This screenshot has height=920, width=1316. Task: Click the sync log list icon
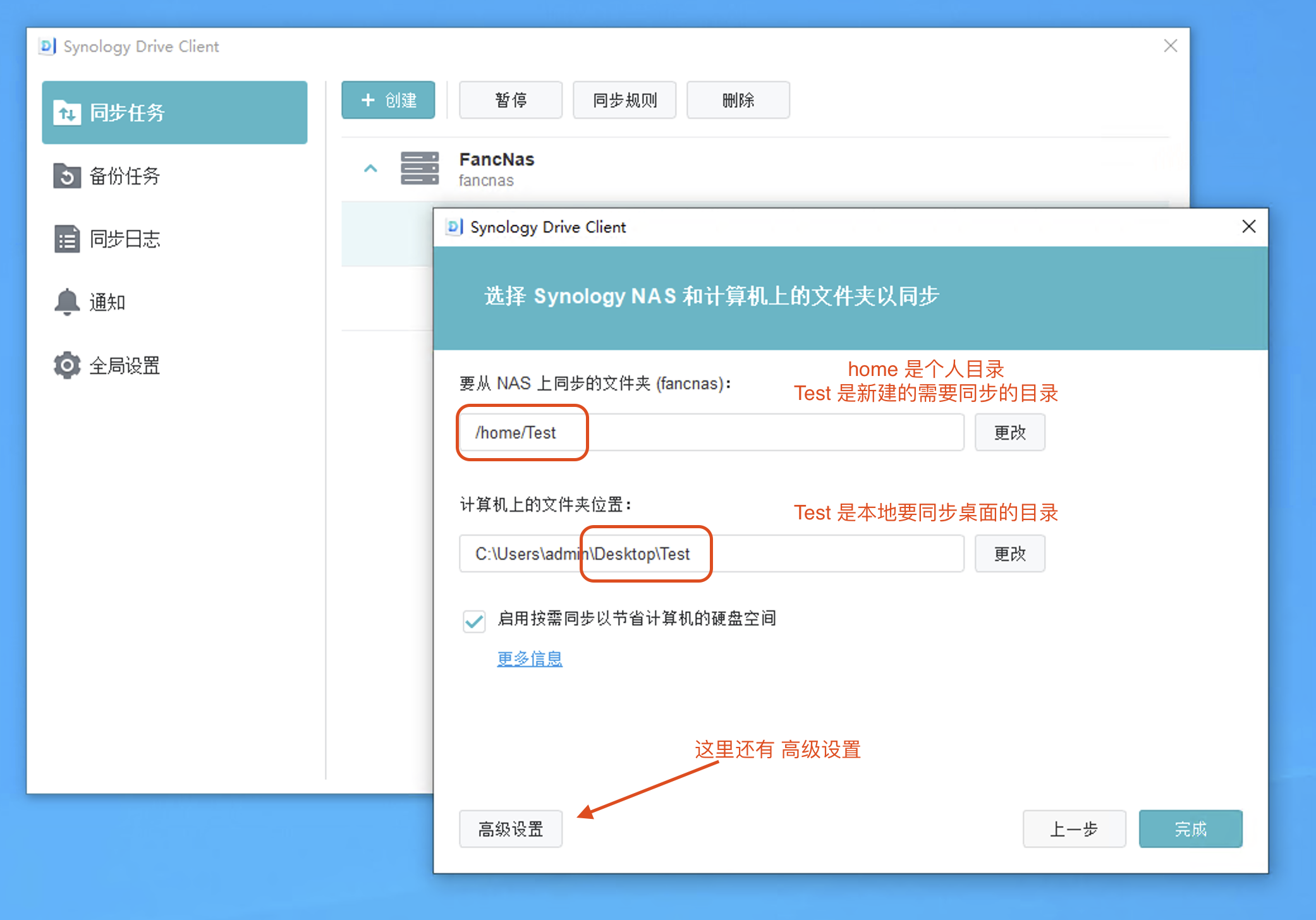67,239
